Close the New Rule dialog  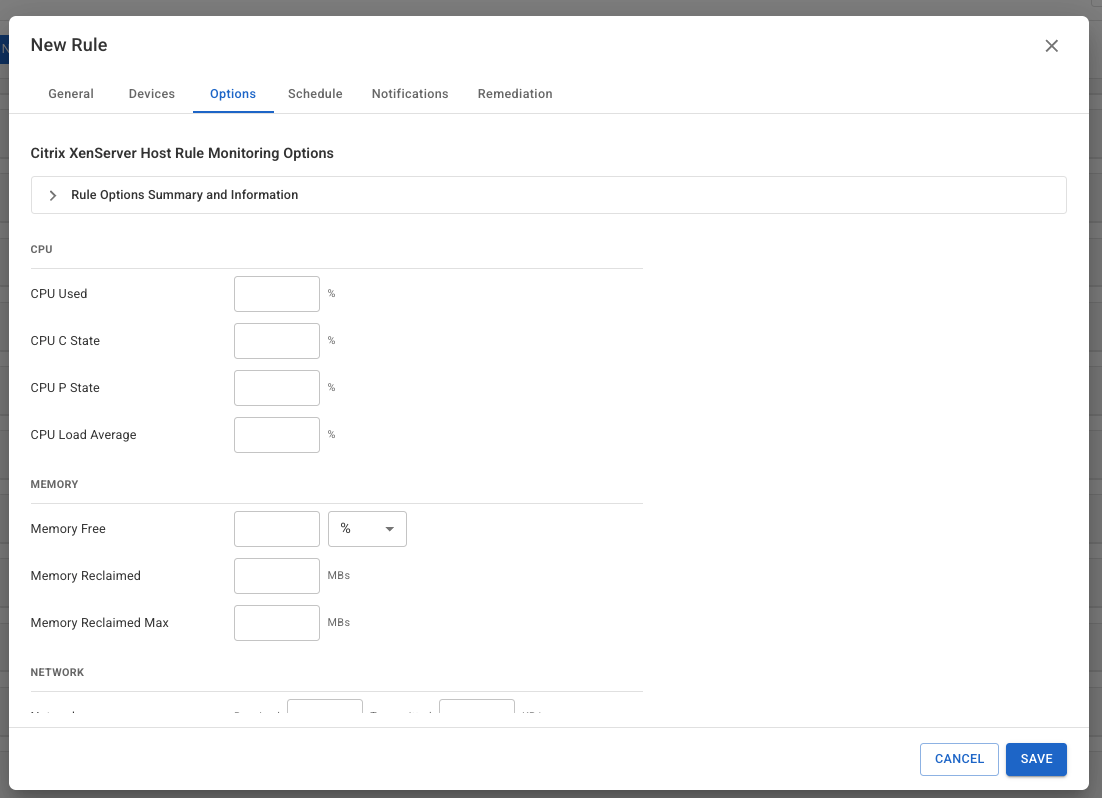click(x=1051, y=46)
